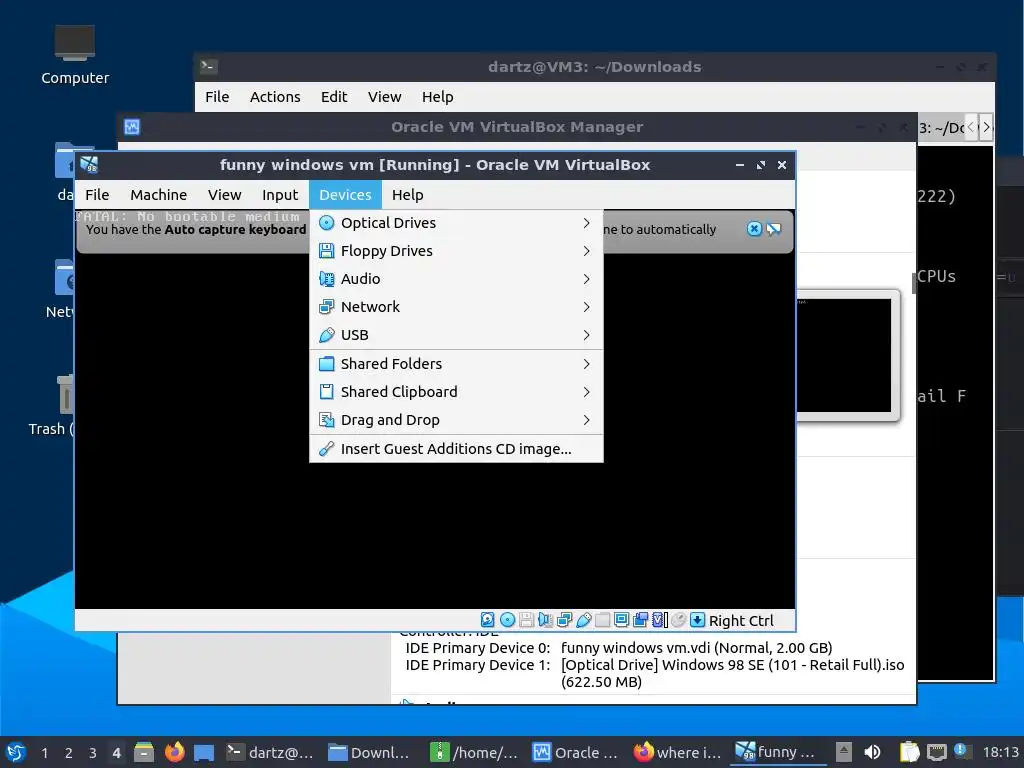Image resolution: width=1024 pixels, height=768 pixels.
Task: Open the VM window View menu
Action: tap(225, 195)
